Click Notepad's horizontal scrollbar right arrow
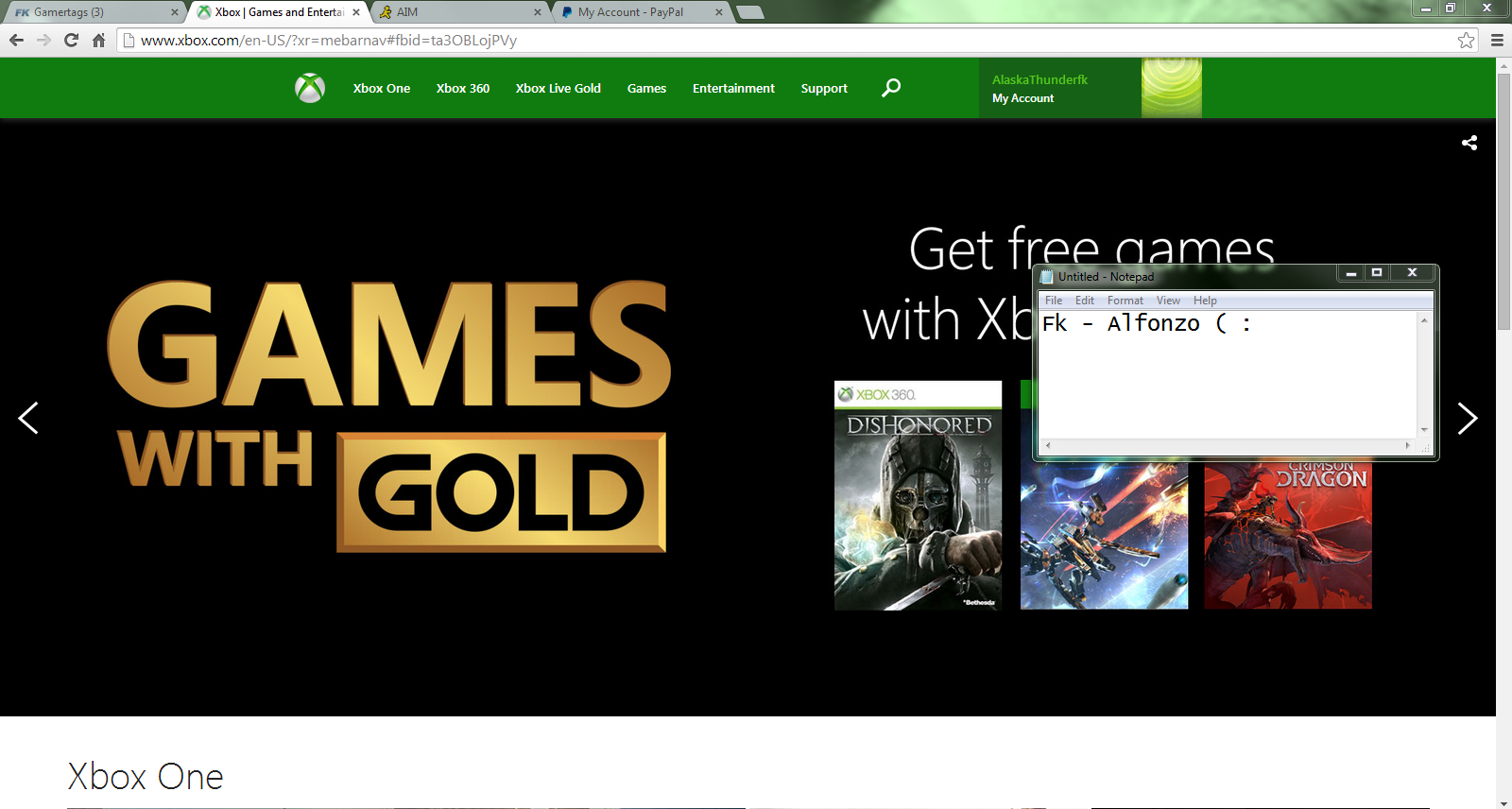Viewport: 1512px width, 809px height. (x=1408, y=445)
